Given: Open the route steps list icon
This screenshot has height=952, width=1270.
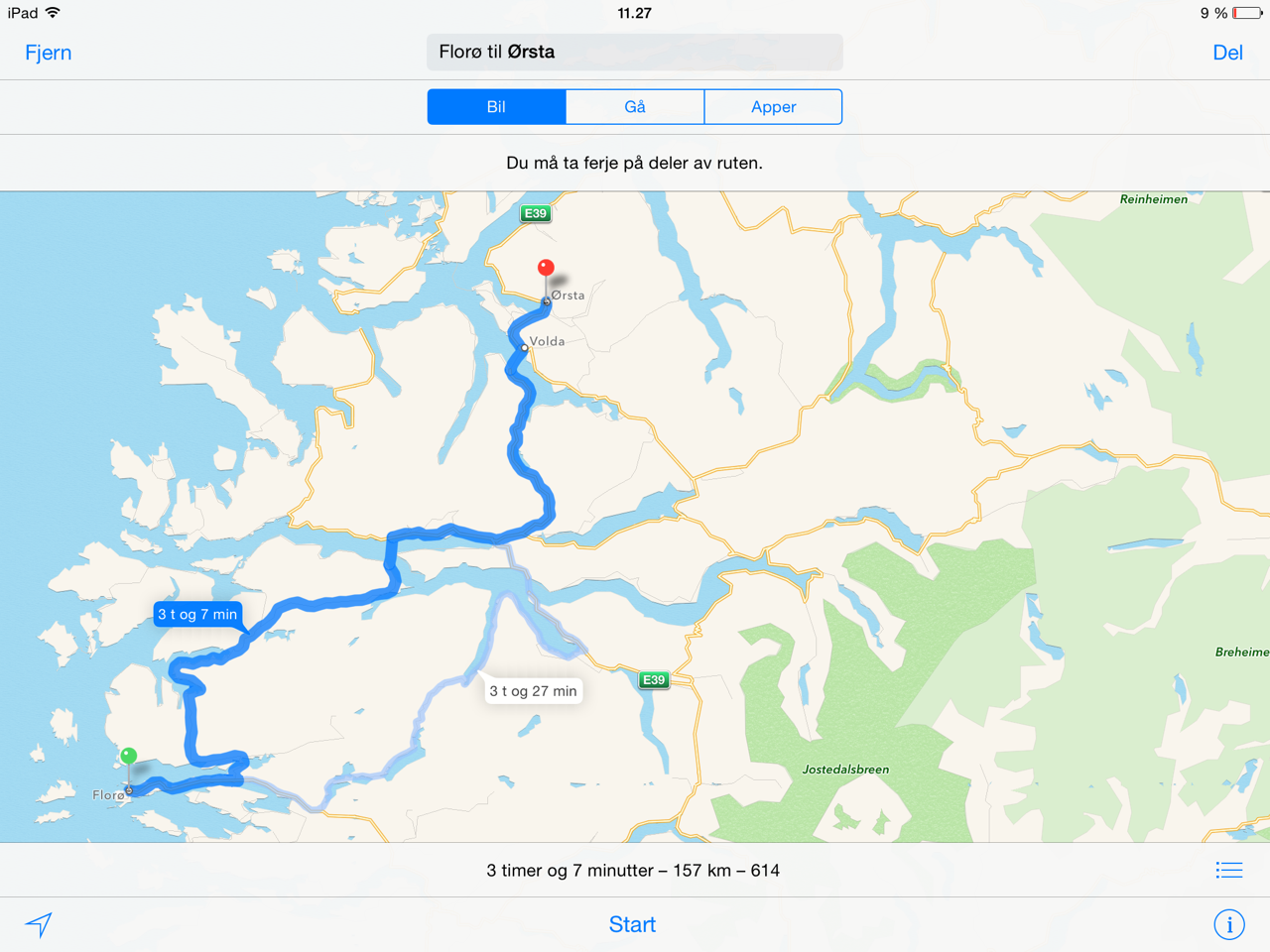Looking at the screenshot, I should [x=1228, y=871].
